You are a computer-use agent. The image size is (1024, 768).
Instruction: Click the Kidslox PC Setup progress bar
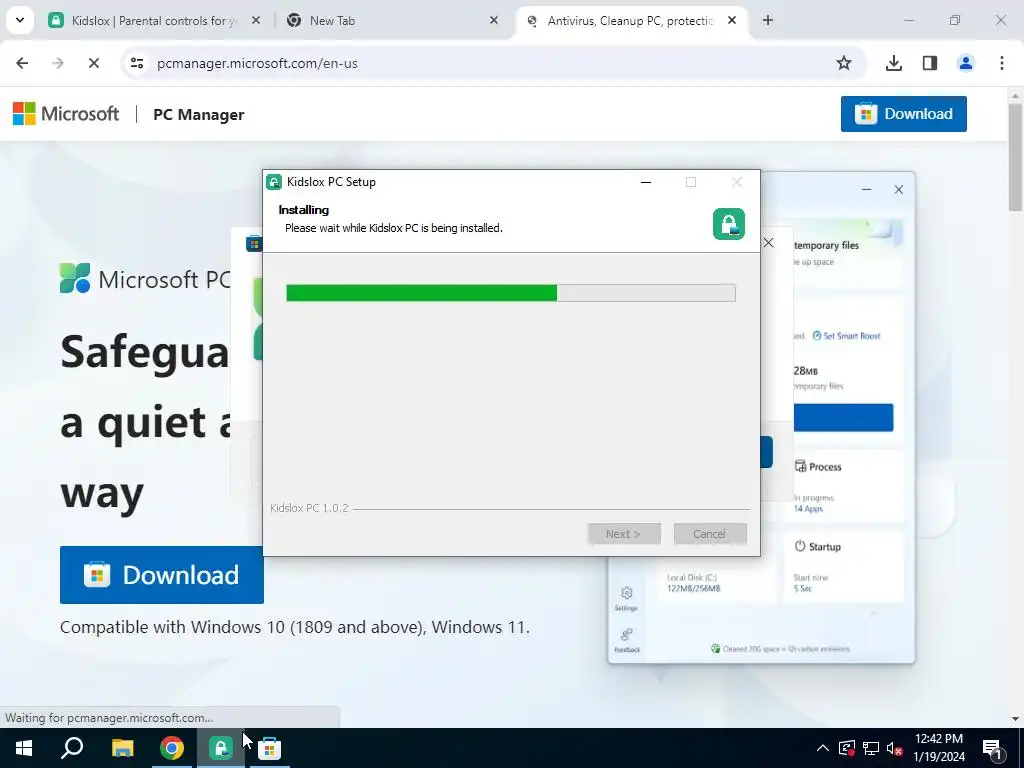pyautogui.click(x=511, y=293)
